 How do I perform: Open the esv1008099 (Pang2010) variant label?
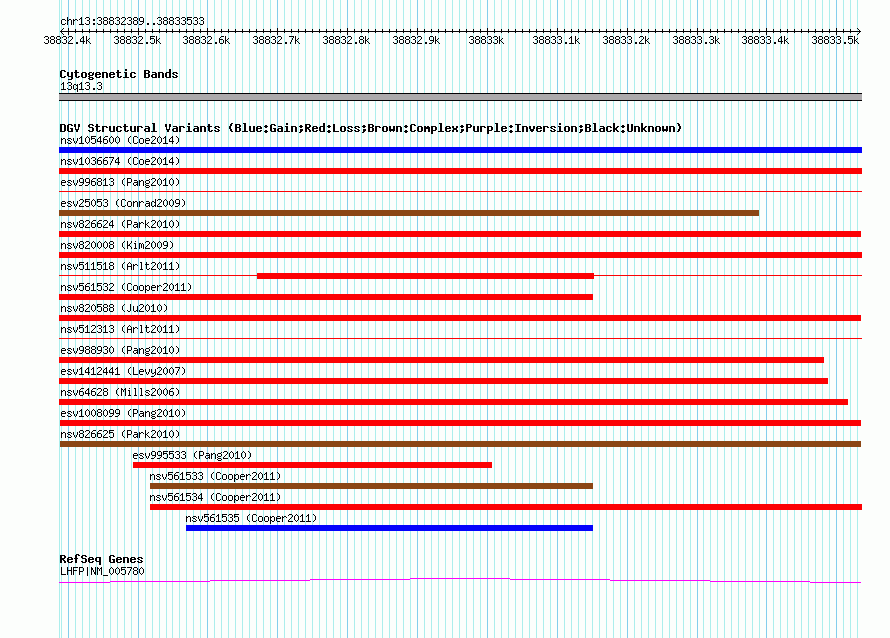tap(123, 413)
